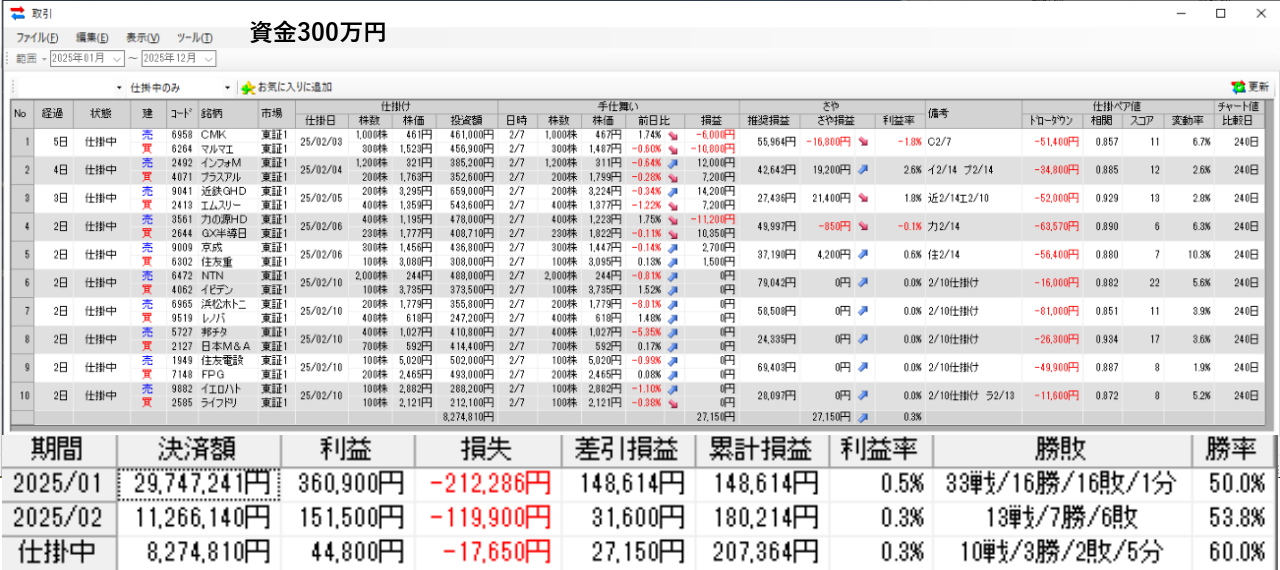
Task: Click さや損益 up arrow for row 2
Action: 862,170
